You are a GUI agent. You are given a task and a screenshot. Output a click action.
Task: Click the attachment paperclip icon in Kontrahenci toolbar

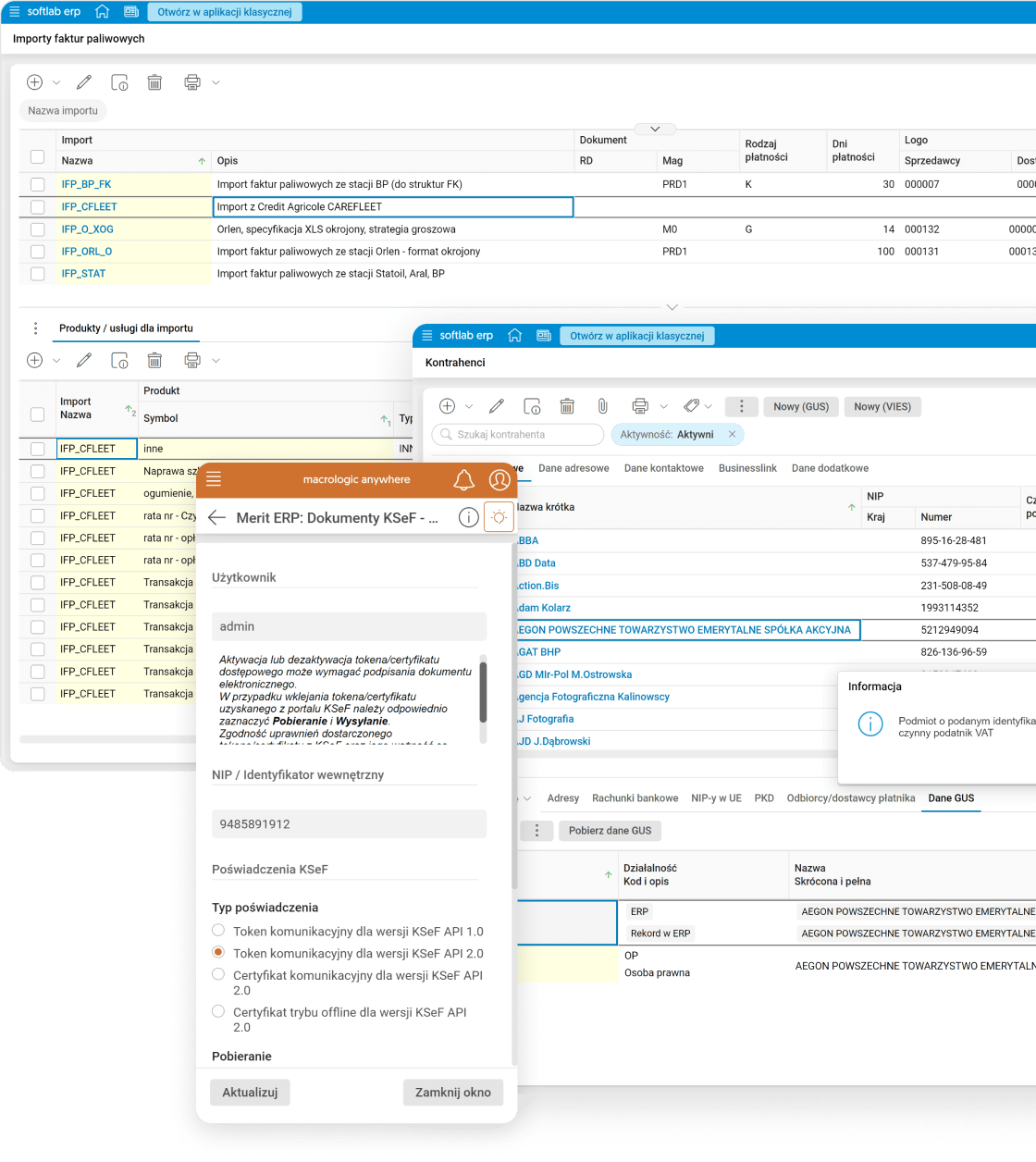[602, 406]
